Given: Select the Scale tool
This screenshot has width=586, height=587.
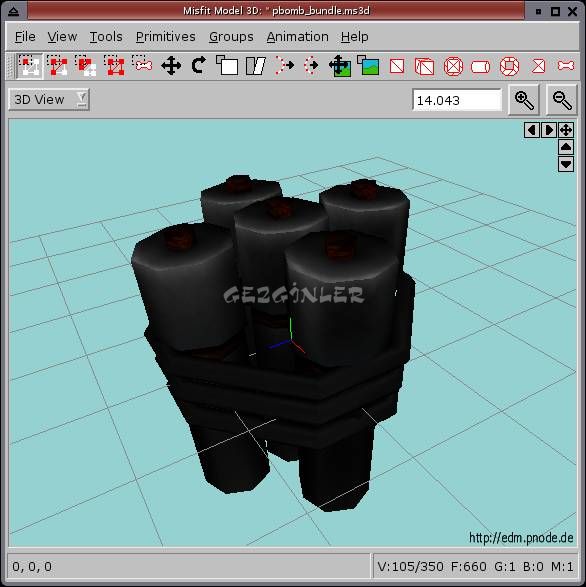Looking at the screenshot, I should tap(227, 66).
